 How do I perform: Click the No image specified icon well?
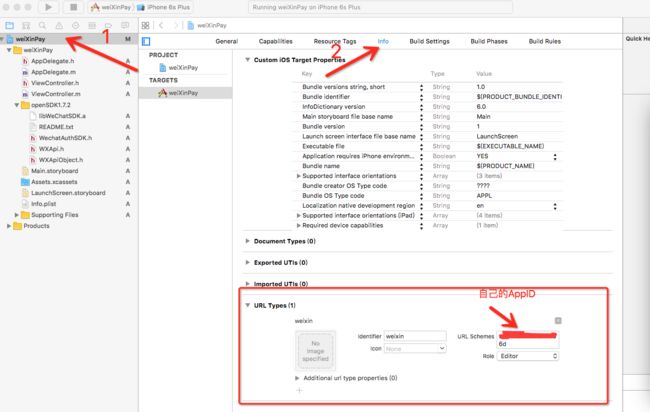coord(315,351)
